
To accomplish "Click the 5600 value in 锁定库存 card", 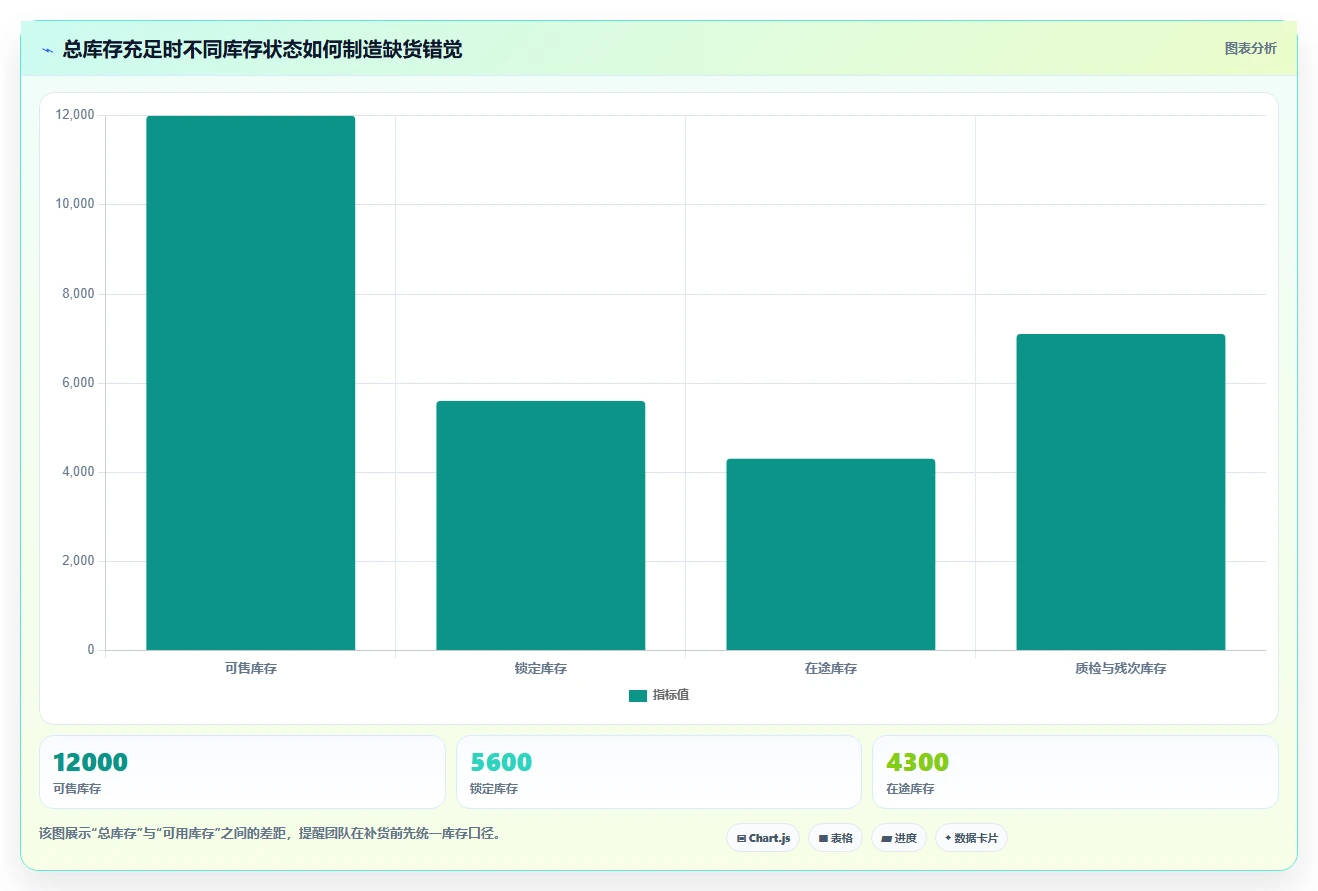I will 501,762.
